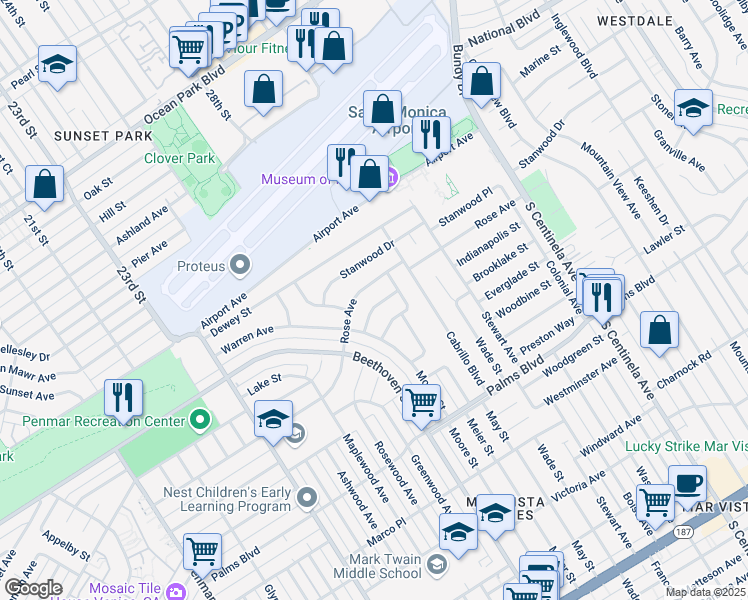Screen dimensions: 748x600
Task: Open restaurant marker at Palms Blvd and Centinela
Action: (x=602, y=299)
